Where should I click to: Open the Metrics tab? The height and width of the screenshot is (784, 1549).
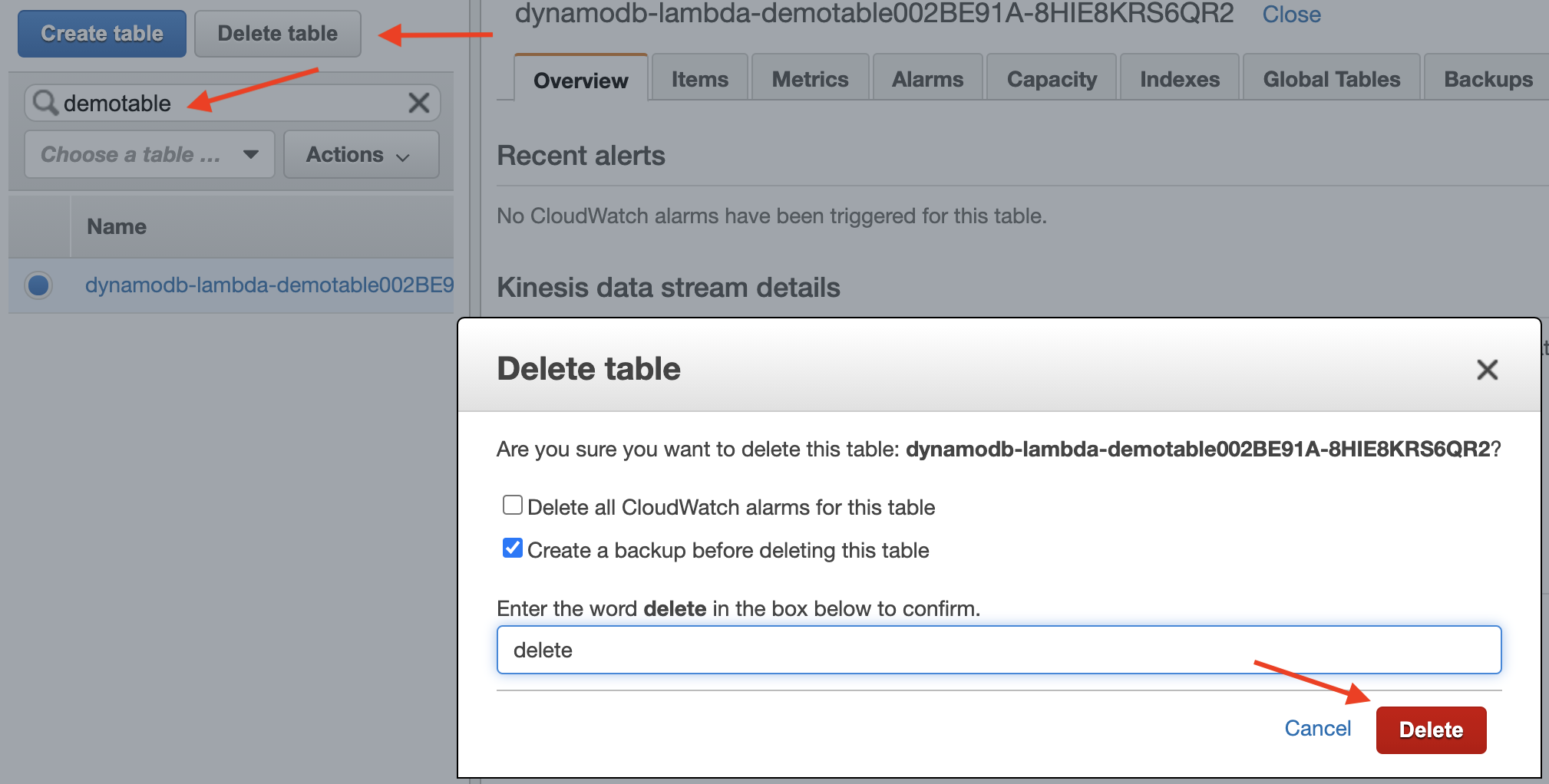[x=809, y=77]
